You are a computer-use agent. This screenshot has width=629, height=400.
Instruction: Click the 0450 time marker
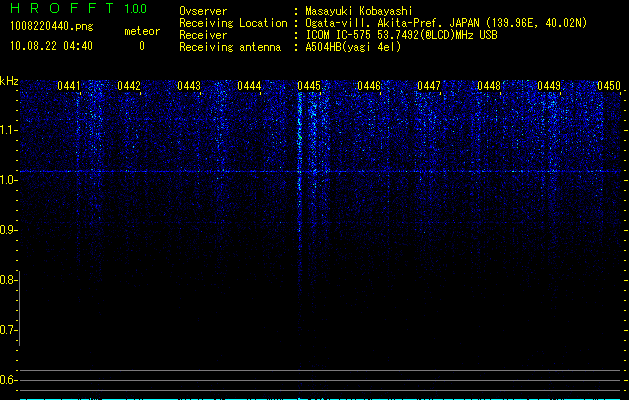(x=609, y=85)
